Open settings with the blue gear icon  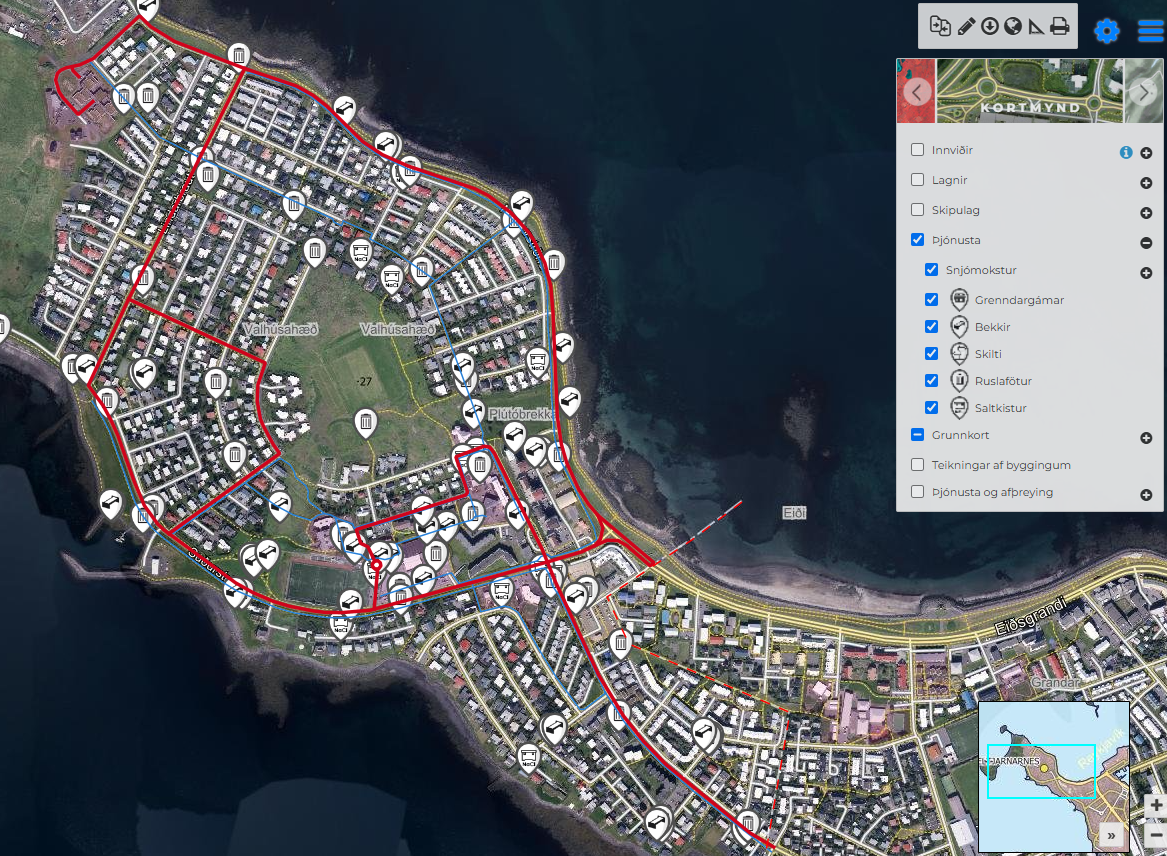point(1106,31)
